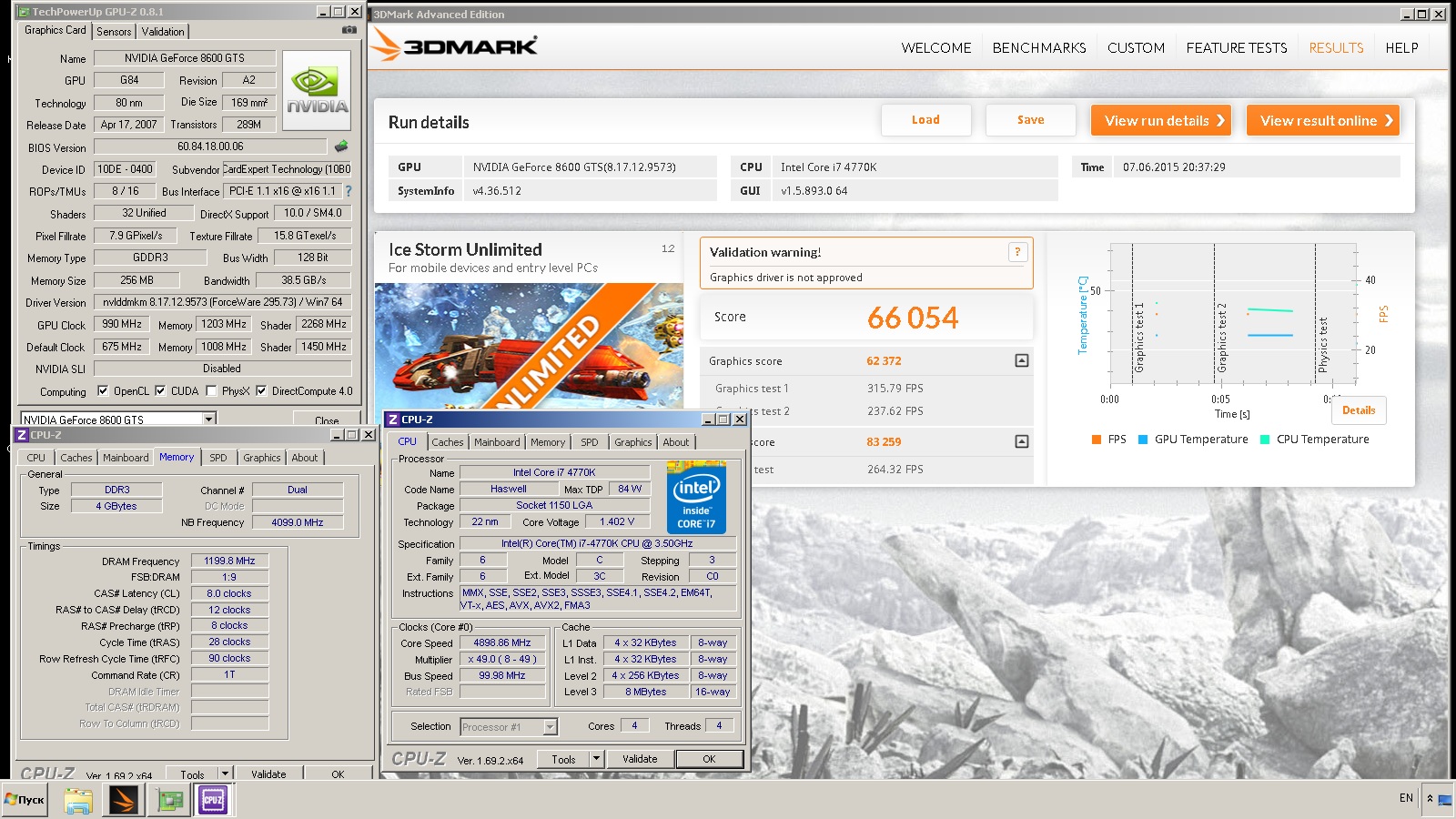Viewport: 1456px width, 819px height.
Task: Open SPD tab in CPU-Z Memory window
Action: (x=218, y=458)
